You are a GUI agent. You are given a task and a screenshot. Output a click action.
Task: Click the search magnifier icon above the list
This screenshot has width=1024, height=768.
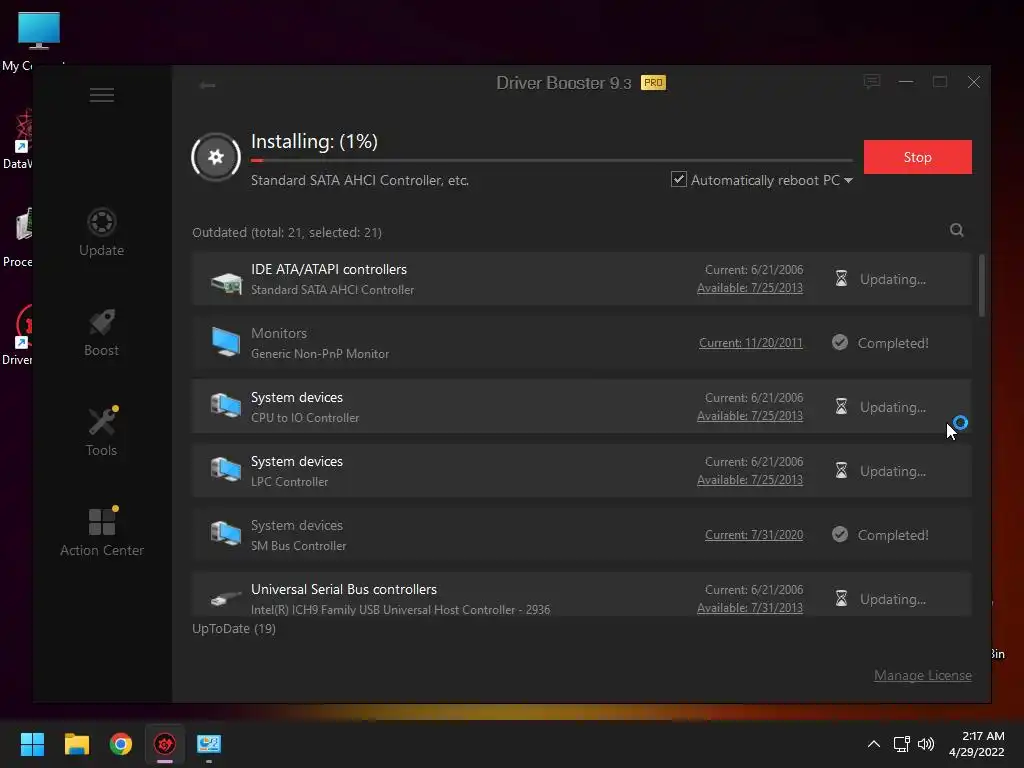click(x=957, y=230)
